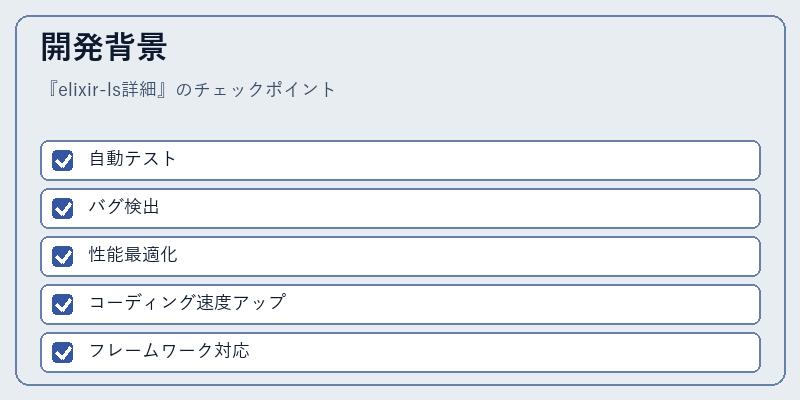This screenshot has height=400, width=800.
Task: Click the white checkmark icon beside 性能最適化
Action: click(63, 257)
